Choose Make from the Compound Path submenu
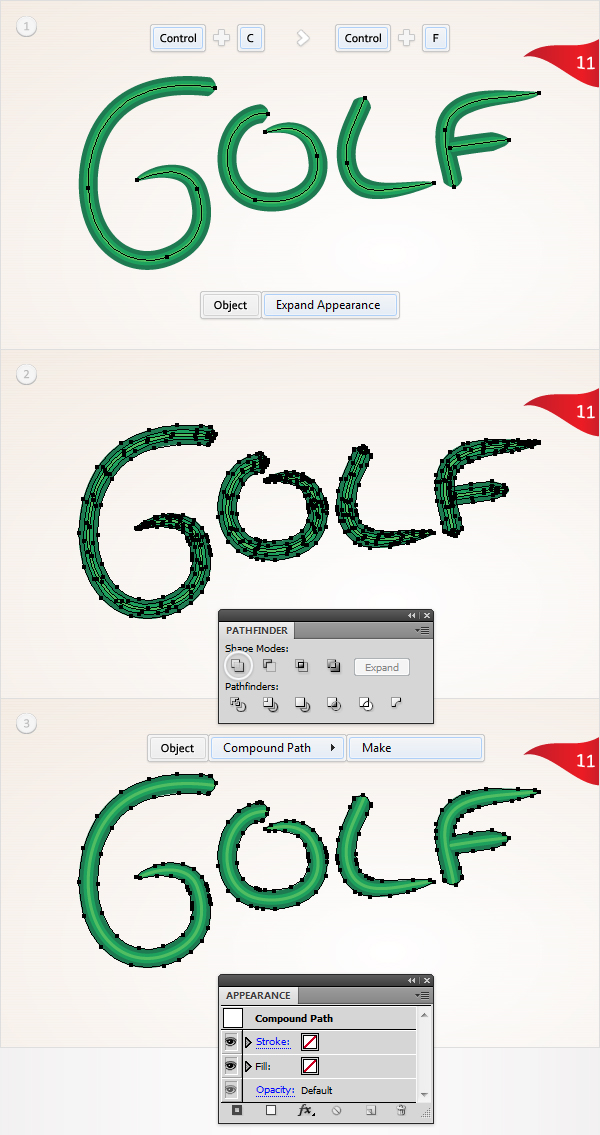The image size is (600, 1135). (415, 748)
